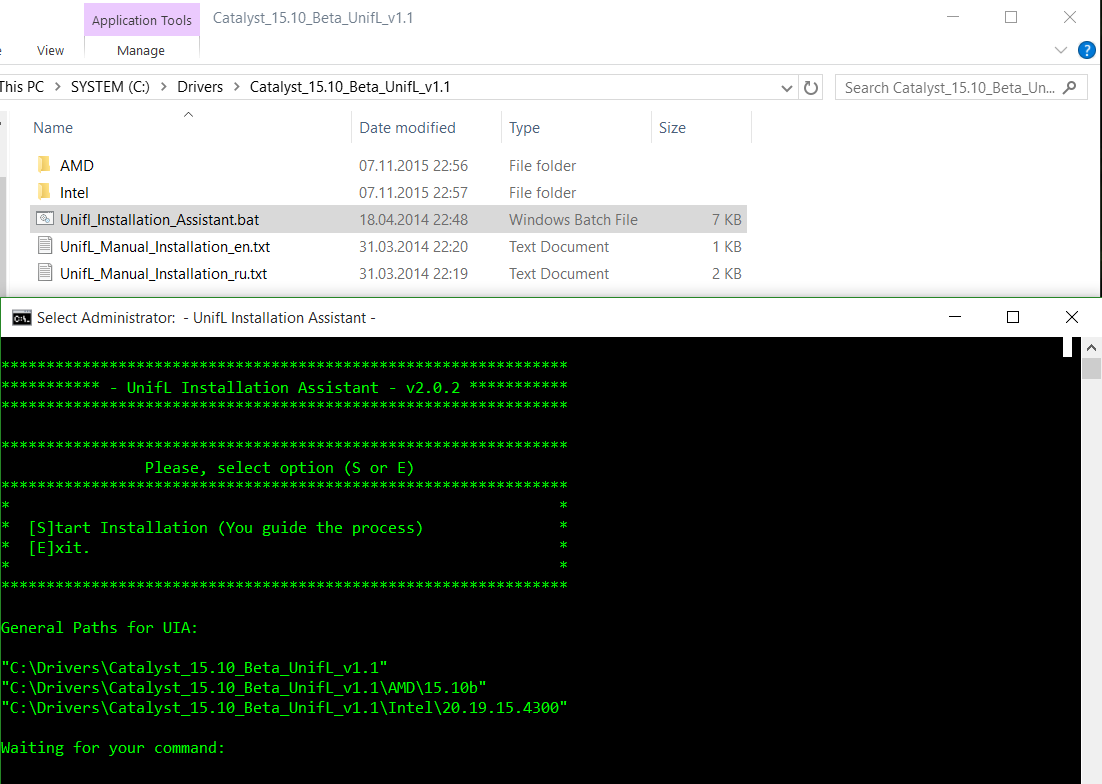Sort files by Name column
The height and width of the screenshot is (784, 1102).
(x=53, y=127)
